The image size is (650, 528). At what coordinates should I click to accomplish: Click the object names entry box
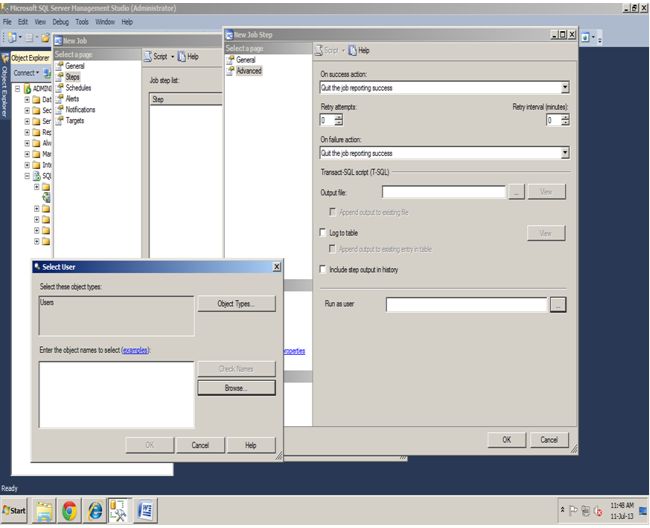(x=116, y=395)
